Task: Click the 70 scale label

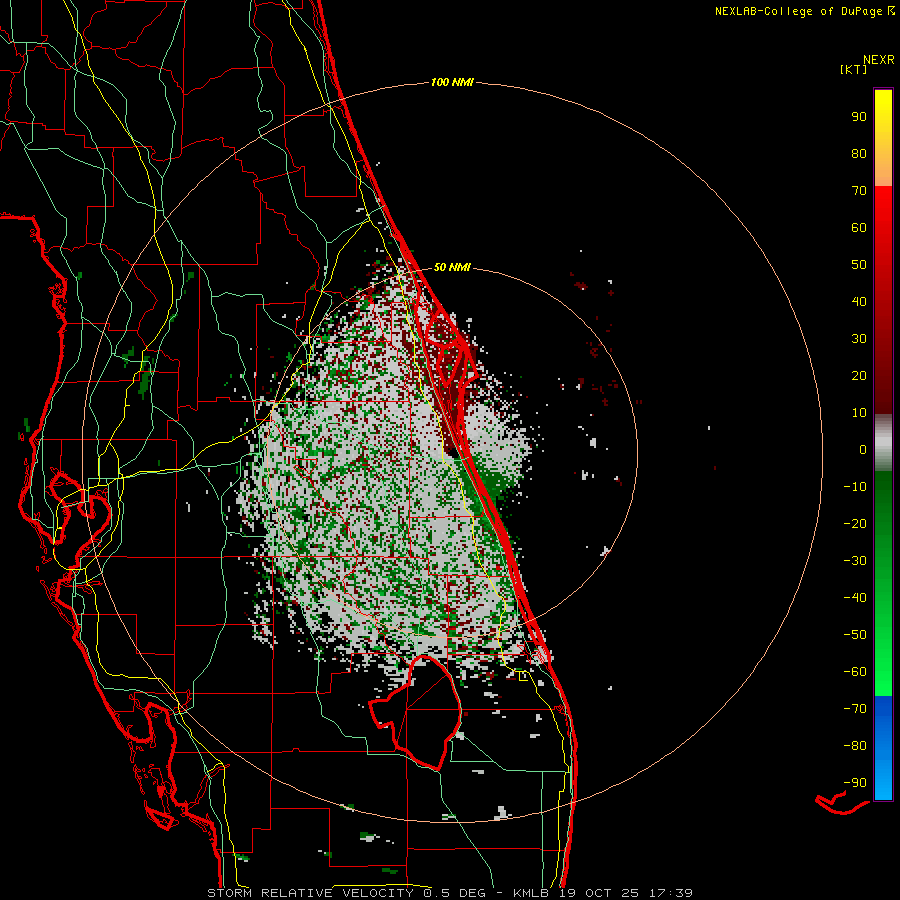Action: click(859, 191)
